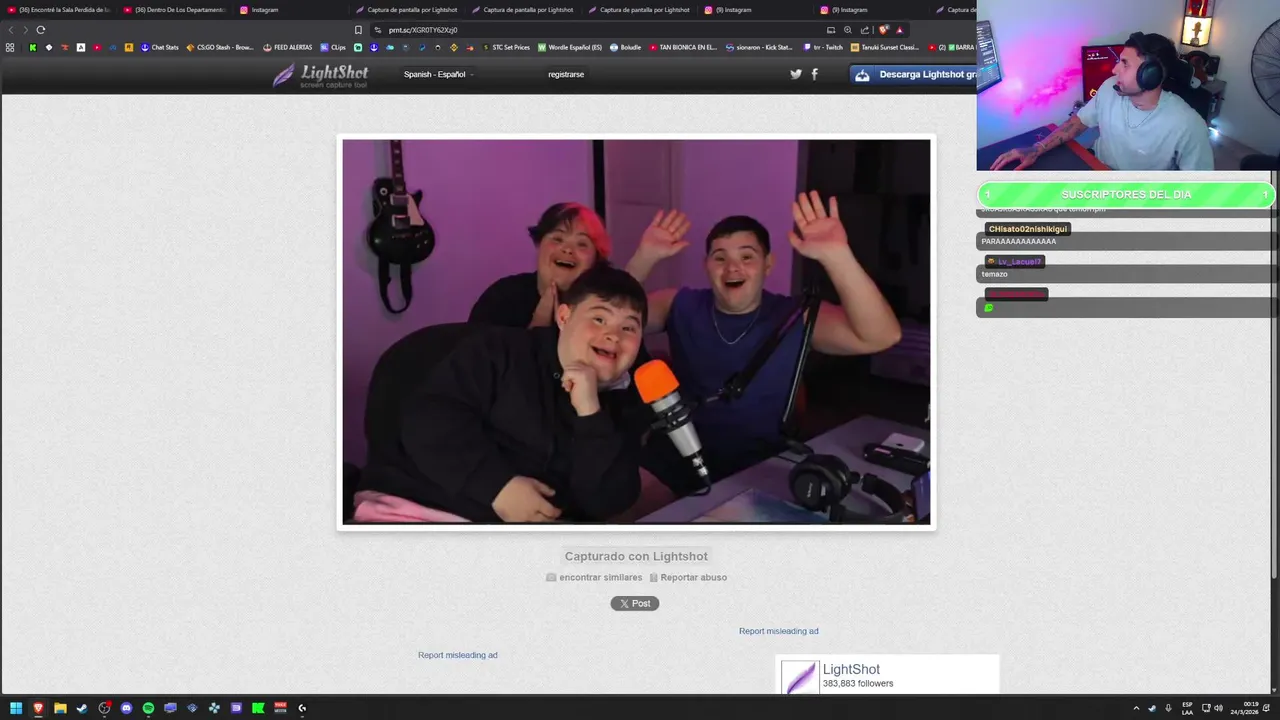Image resolution: width=1280 pixels, height=720 pixels.
Task: Open FEED ALERTAS bookmark
Action: (288, 47)
